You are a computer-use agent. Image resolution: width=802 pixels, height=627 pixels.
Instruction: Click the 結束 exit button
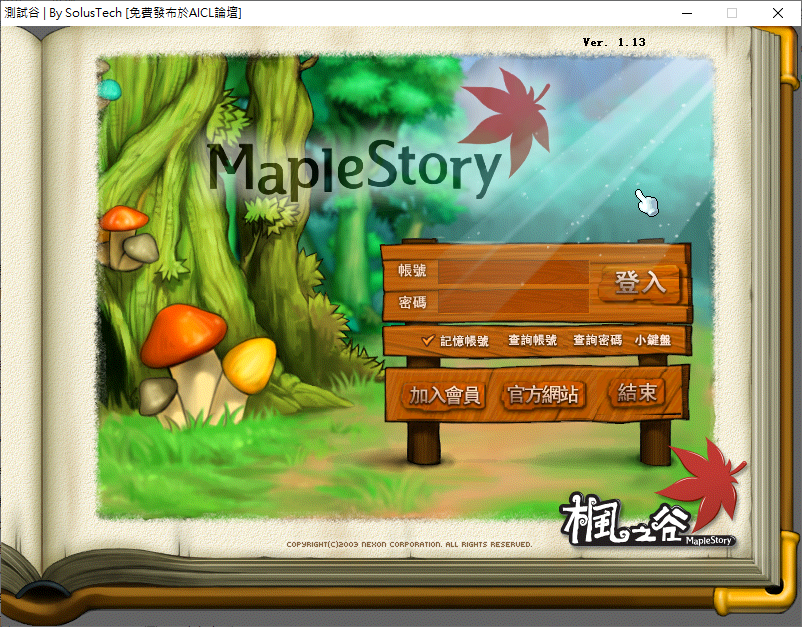(637, 393)
